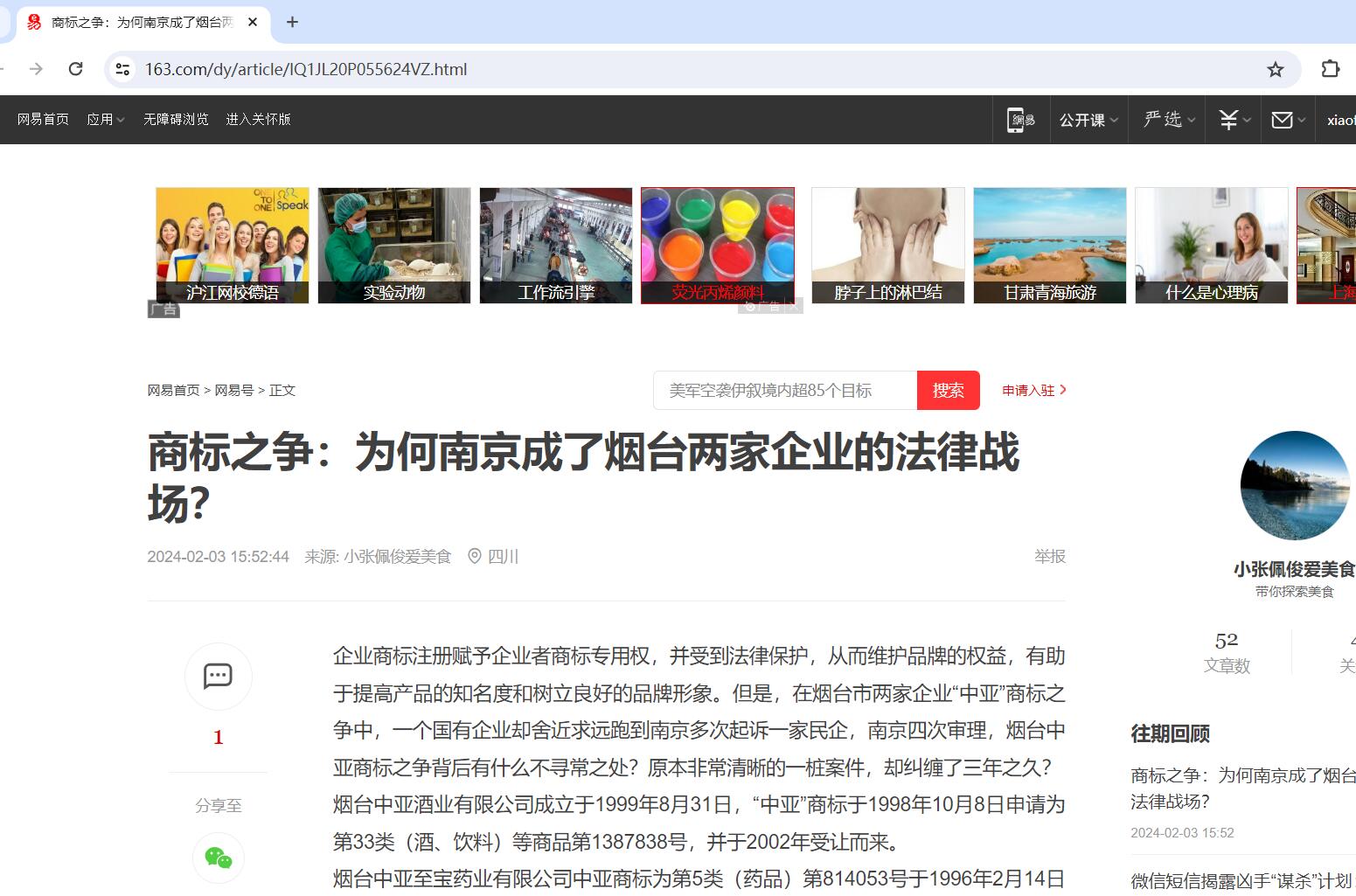The image size is (1356, 896).
Task: Click the 网易首页 breadcrumb link
Action: (173, 390)
